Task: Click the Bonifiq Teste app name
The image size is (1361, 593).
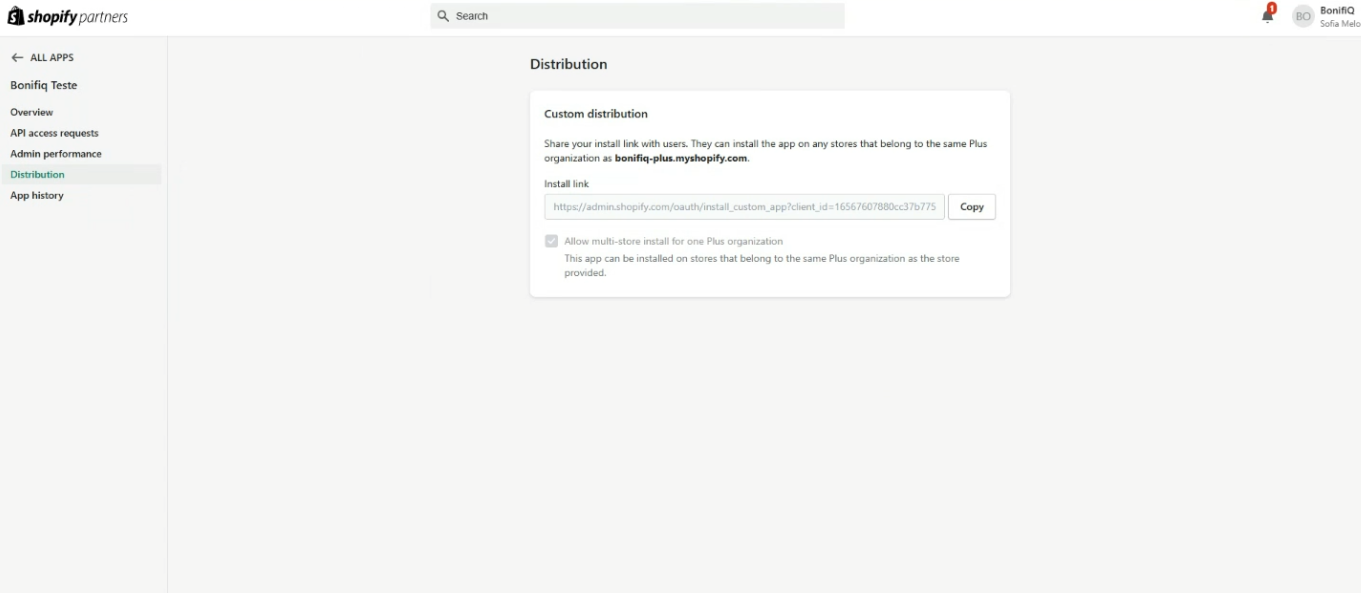Action: point(43,85)
